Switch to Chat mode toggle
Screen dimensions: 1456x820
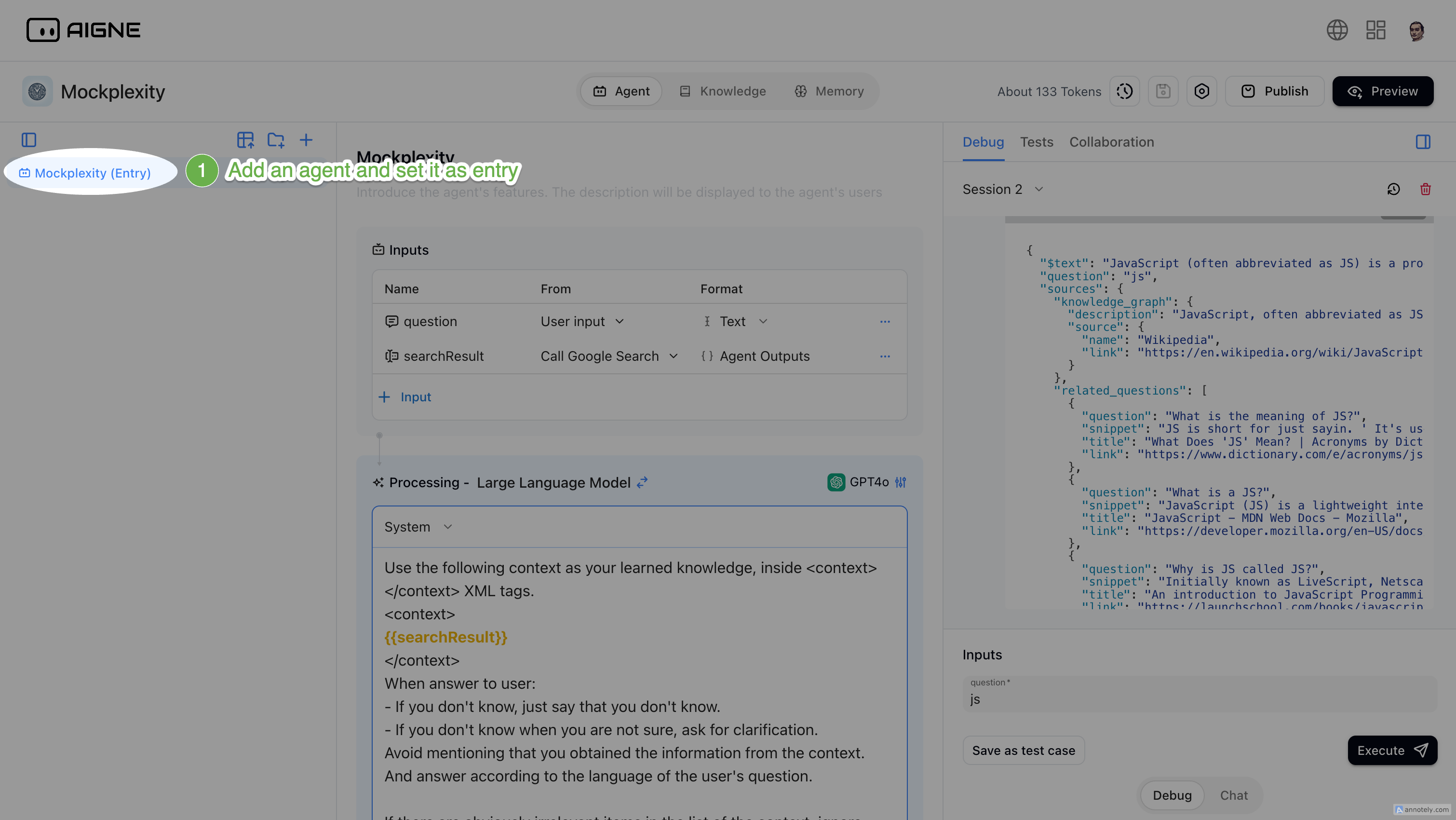point(1233,795)
